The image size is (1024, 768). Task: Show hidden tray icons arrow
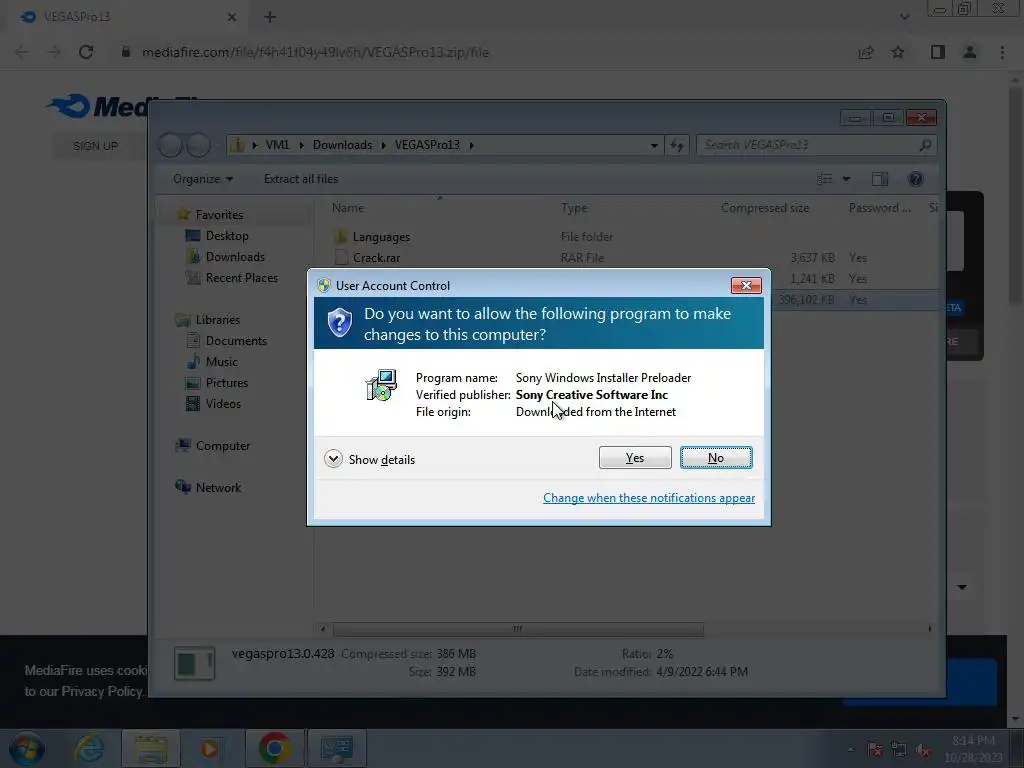point(850,750)
